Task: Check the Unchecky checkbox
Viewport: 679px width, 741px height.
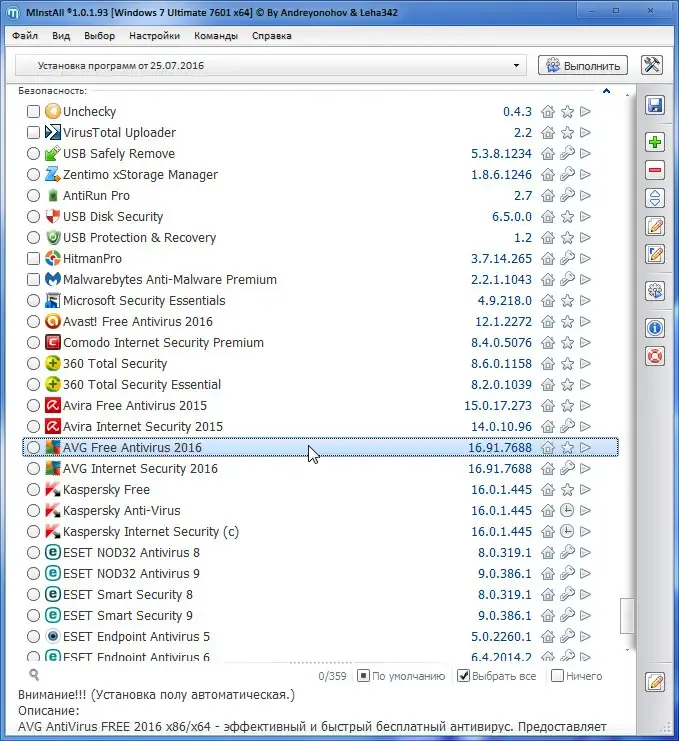Action: pyautogui.click(x=33, y=112)
